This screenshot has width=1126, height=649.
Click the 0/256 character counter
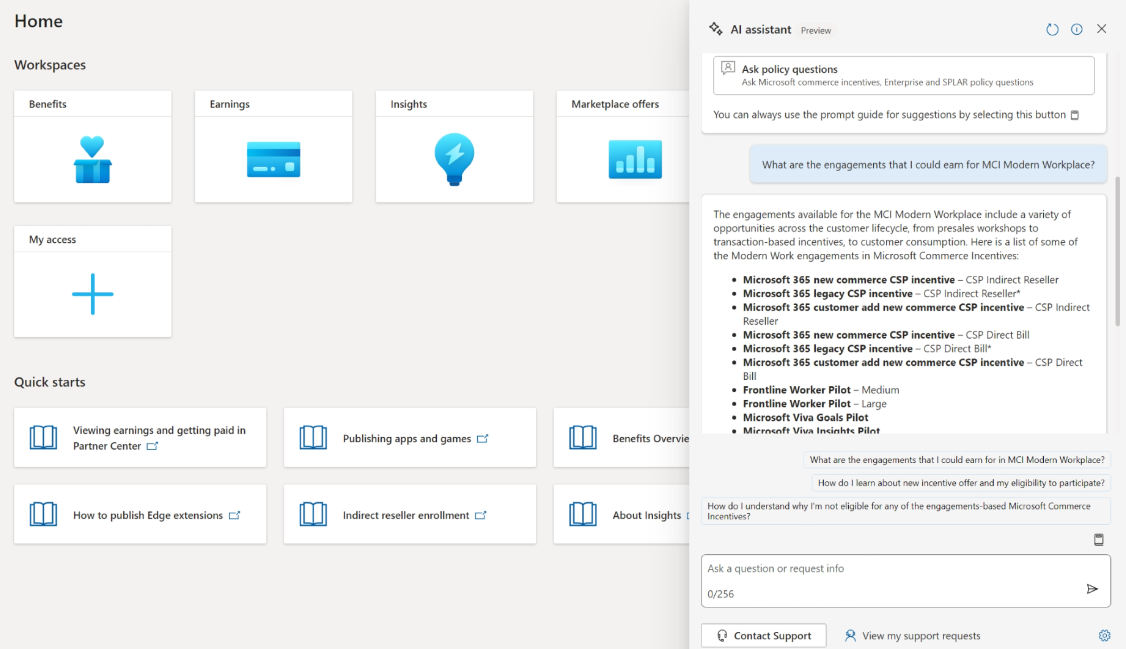[720, 594]
